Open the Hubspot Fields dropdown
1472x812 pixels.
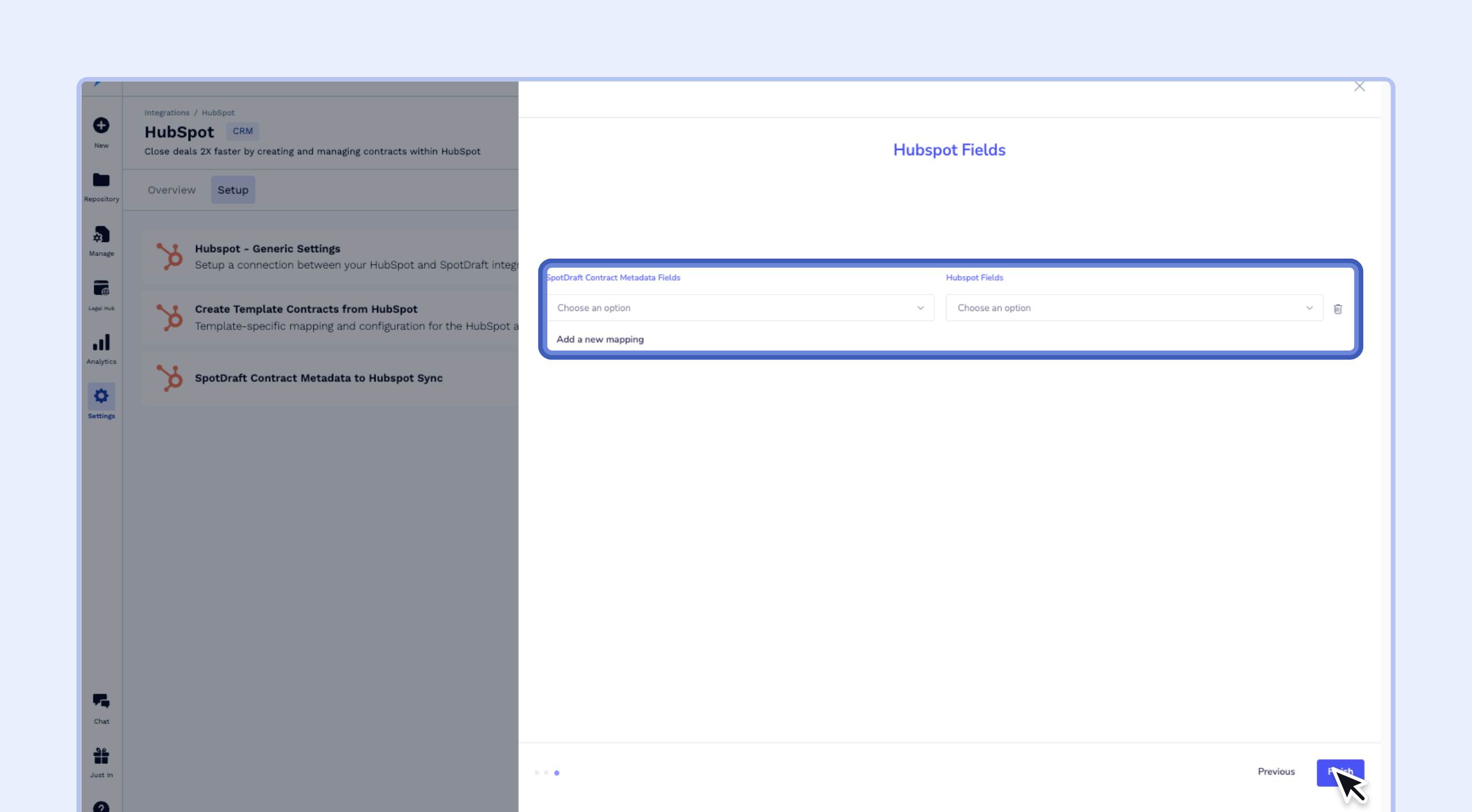1134,308
